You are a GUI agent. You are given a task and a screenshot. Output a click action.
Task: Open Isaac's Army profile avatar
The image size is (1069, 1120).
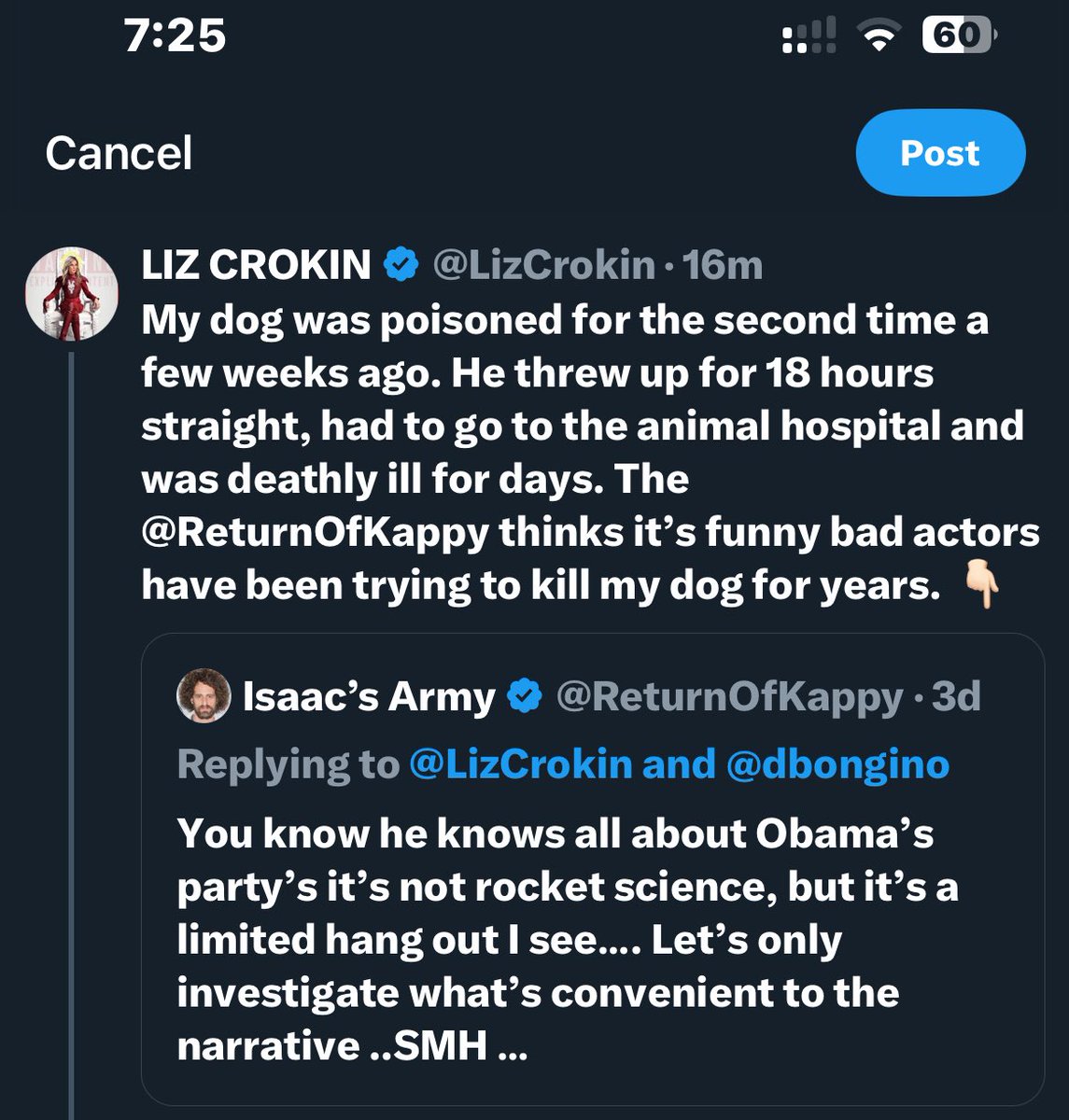[x=204, y=696]
